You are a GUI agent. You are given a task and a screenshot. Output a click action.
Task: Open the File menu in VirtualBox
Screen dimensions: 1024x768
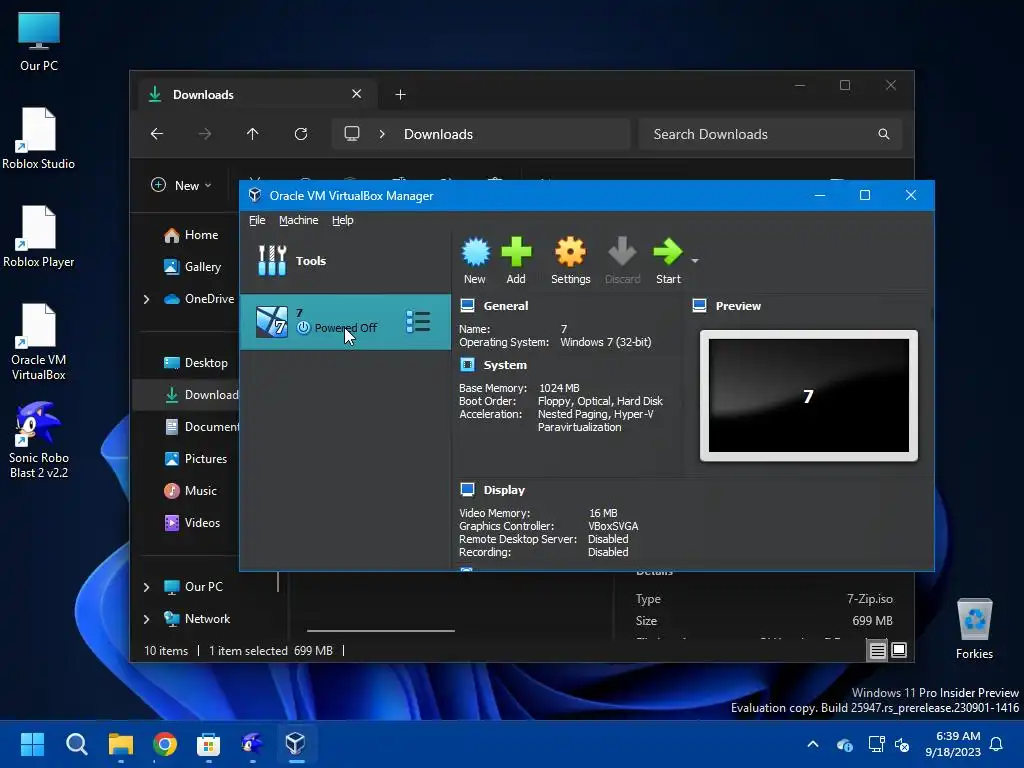pos(257,220)
